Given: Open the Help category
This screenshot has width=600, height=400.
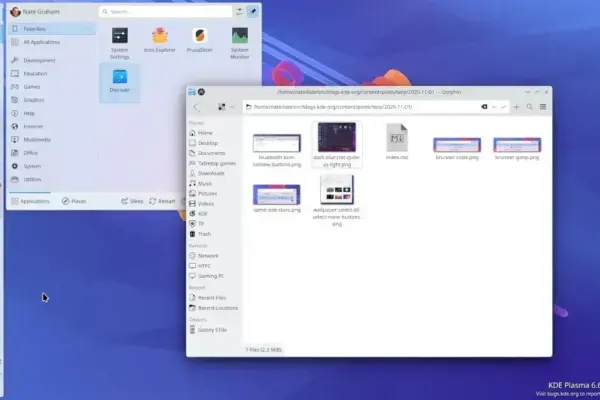Looking at the screenshot, I should [x=52, y=113].
